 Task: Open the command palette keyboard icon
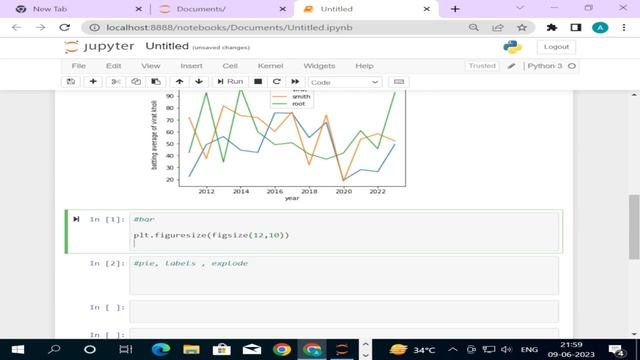coord(399,82)
